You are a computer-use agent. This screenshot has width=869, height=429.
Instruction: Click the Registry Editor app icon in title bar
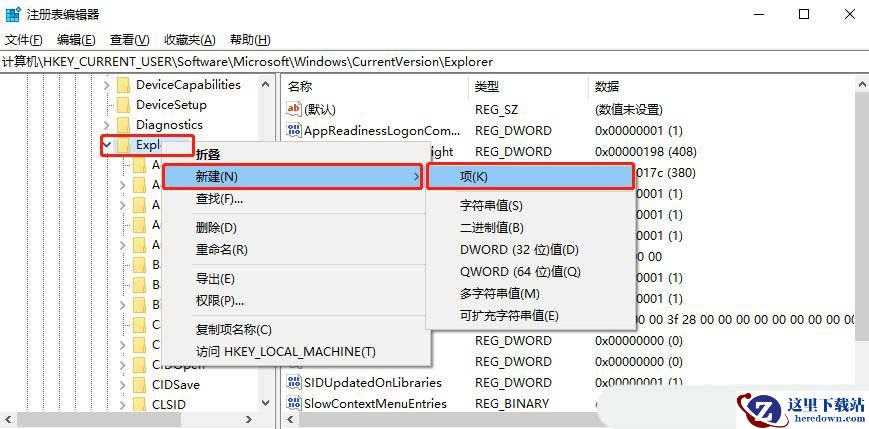pos(12,14)
